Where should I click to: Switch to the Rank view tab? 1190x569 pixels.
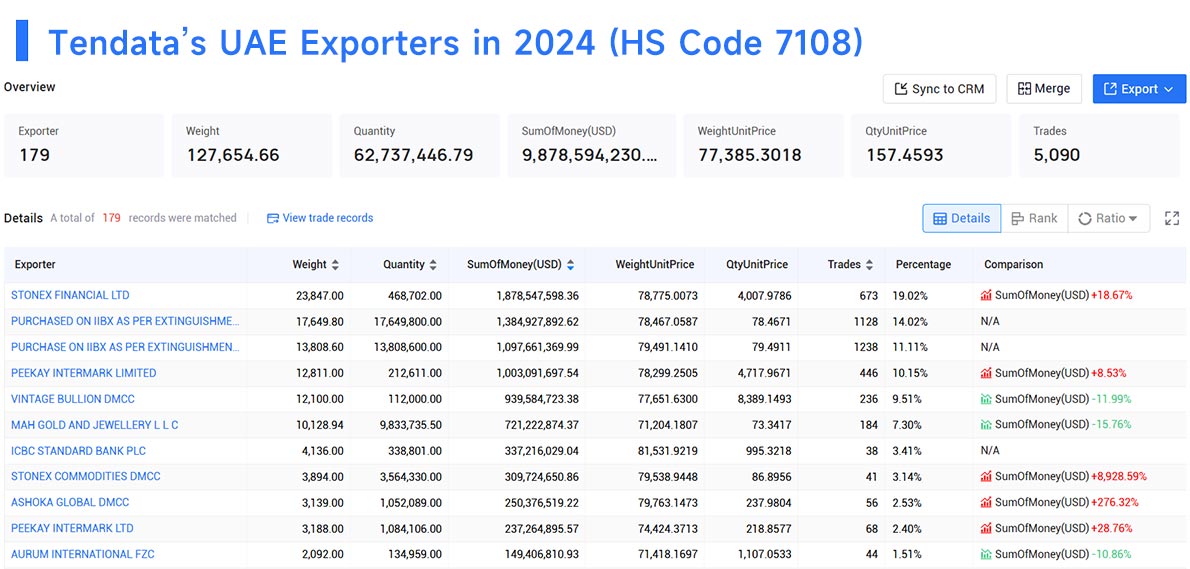point(1034,218)
